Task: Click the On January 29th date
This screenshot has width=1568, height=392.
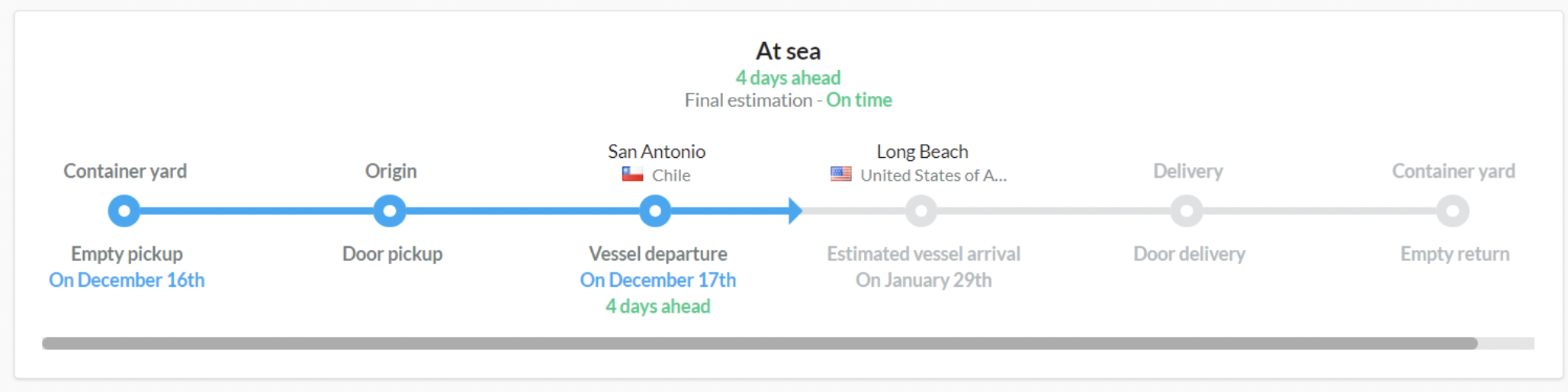Action: pos(924,280)
